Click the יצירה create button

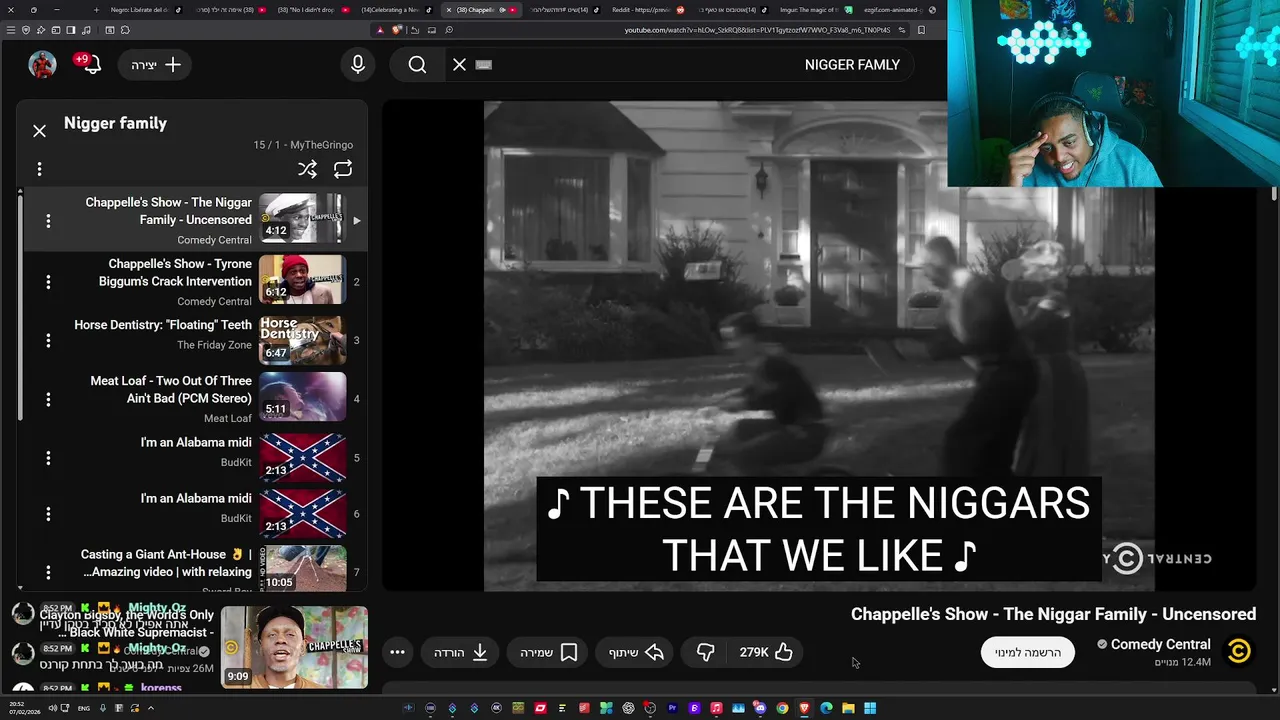coord(155,65)
